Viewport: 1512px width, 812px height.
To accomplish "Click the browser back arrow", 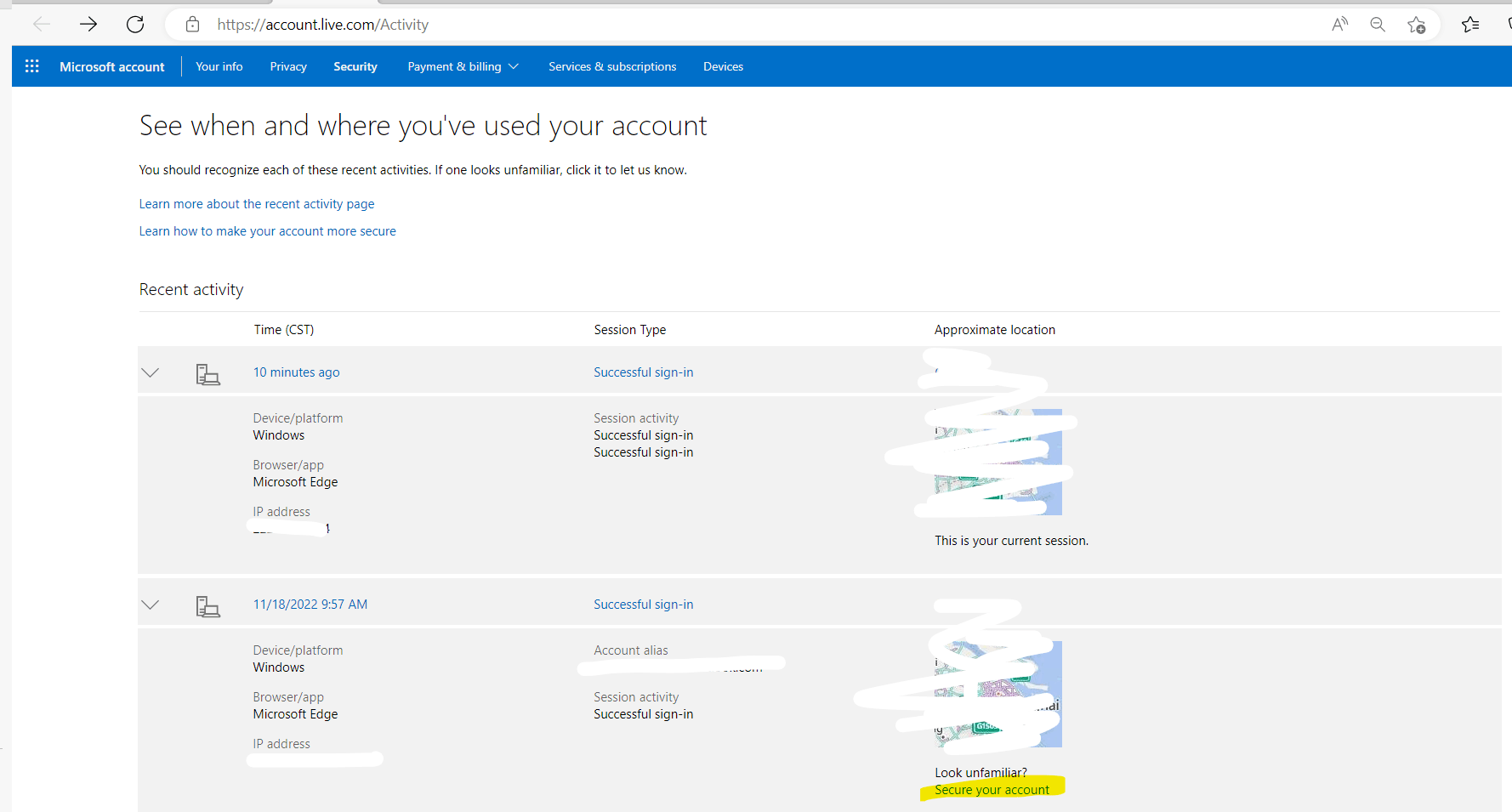I will tap(42, 25).
